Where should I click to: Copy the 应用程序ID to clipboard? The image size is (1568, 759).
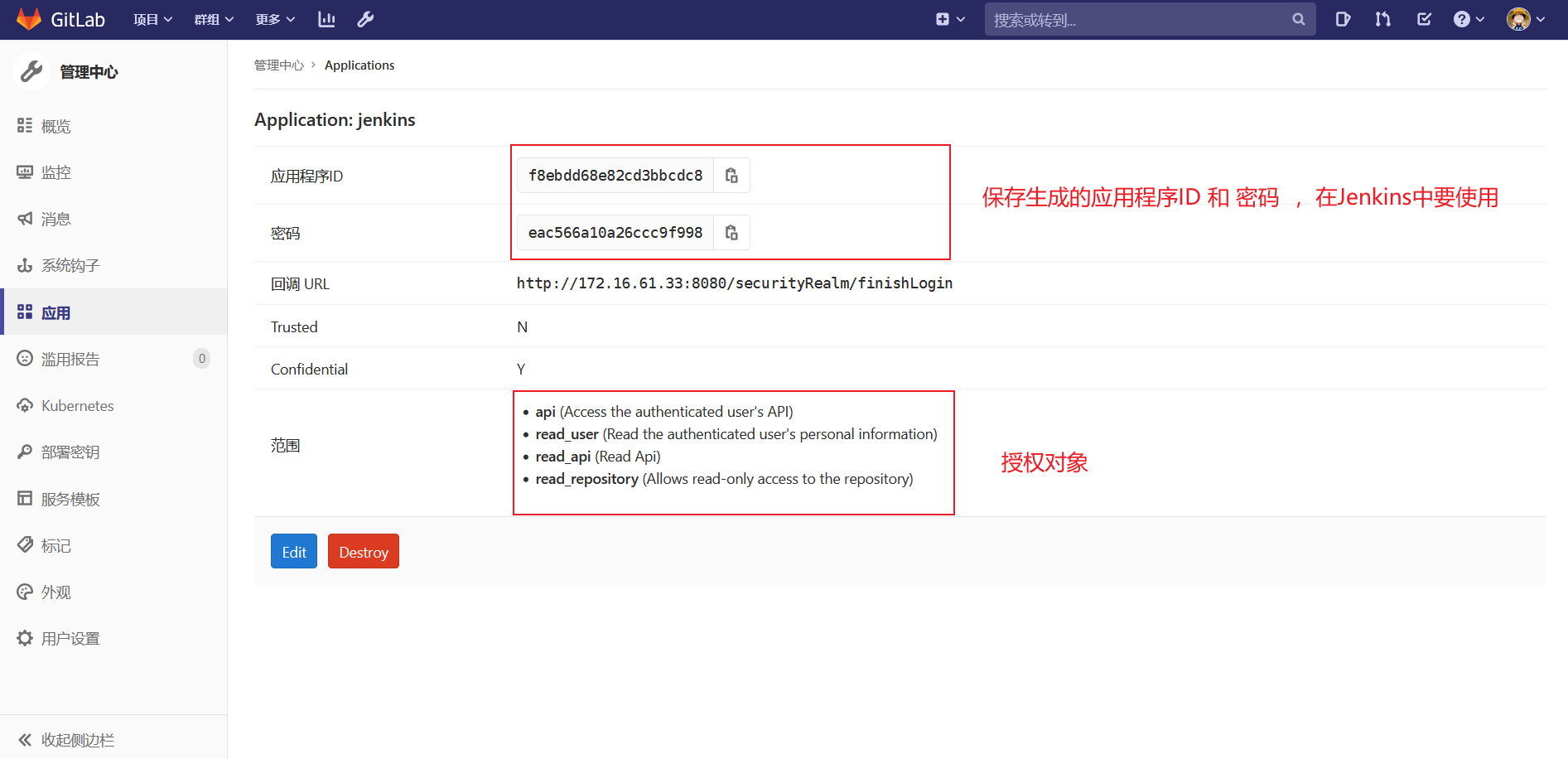tap(731, 176)
